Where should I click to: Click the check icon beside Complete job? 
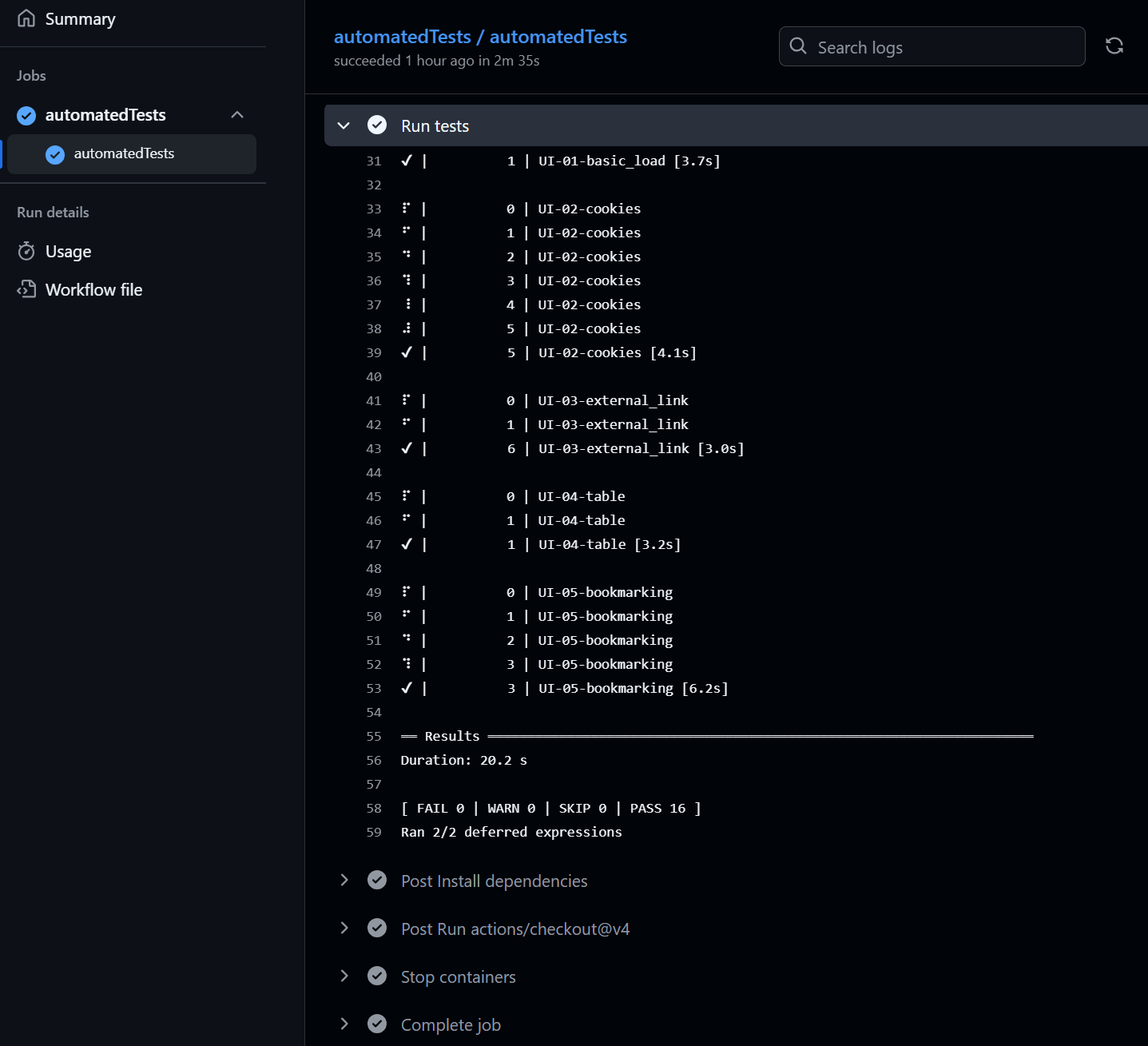[x=377, y=1024]
